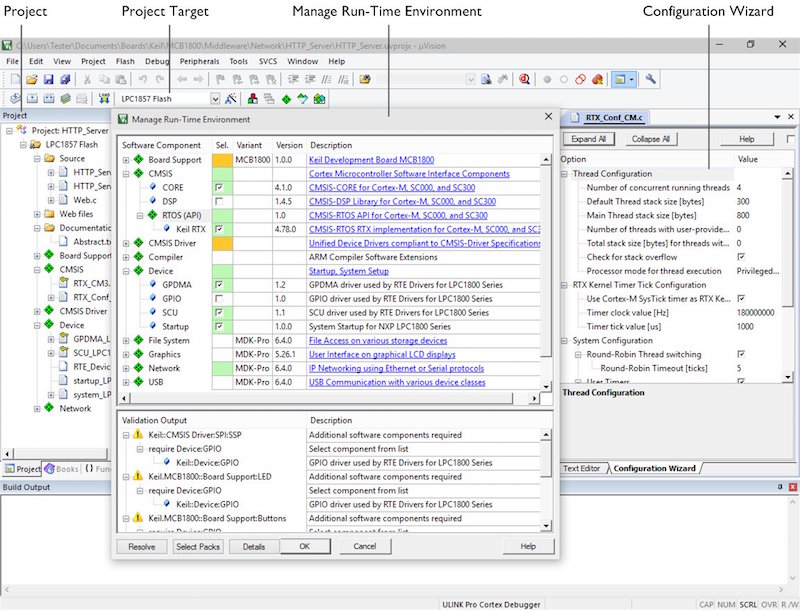Click the Manage Run-Time Environment green diamond icon
800x610 pixels.
tap(286, 99)
